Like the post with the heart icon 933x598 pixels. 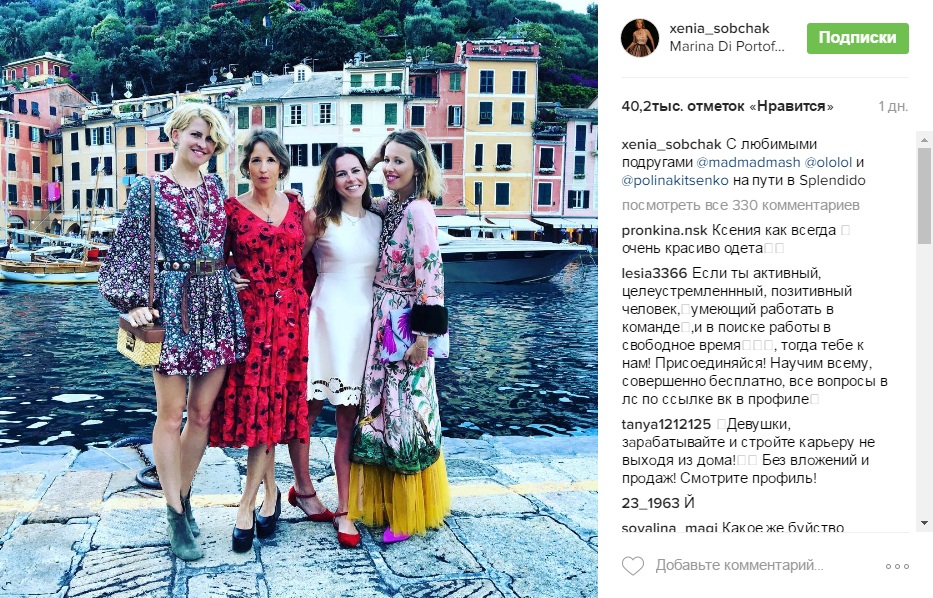(x=633, y=566)
